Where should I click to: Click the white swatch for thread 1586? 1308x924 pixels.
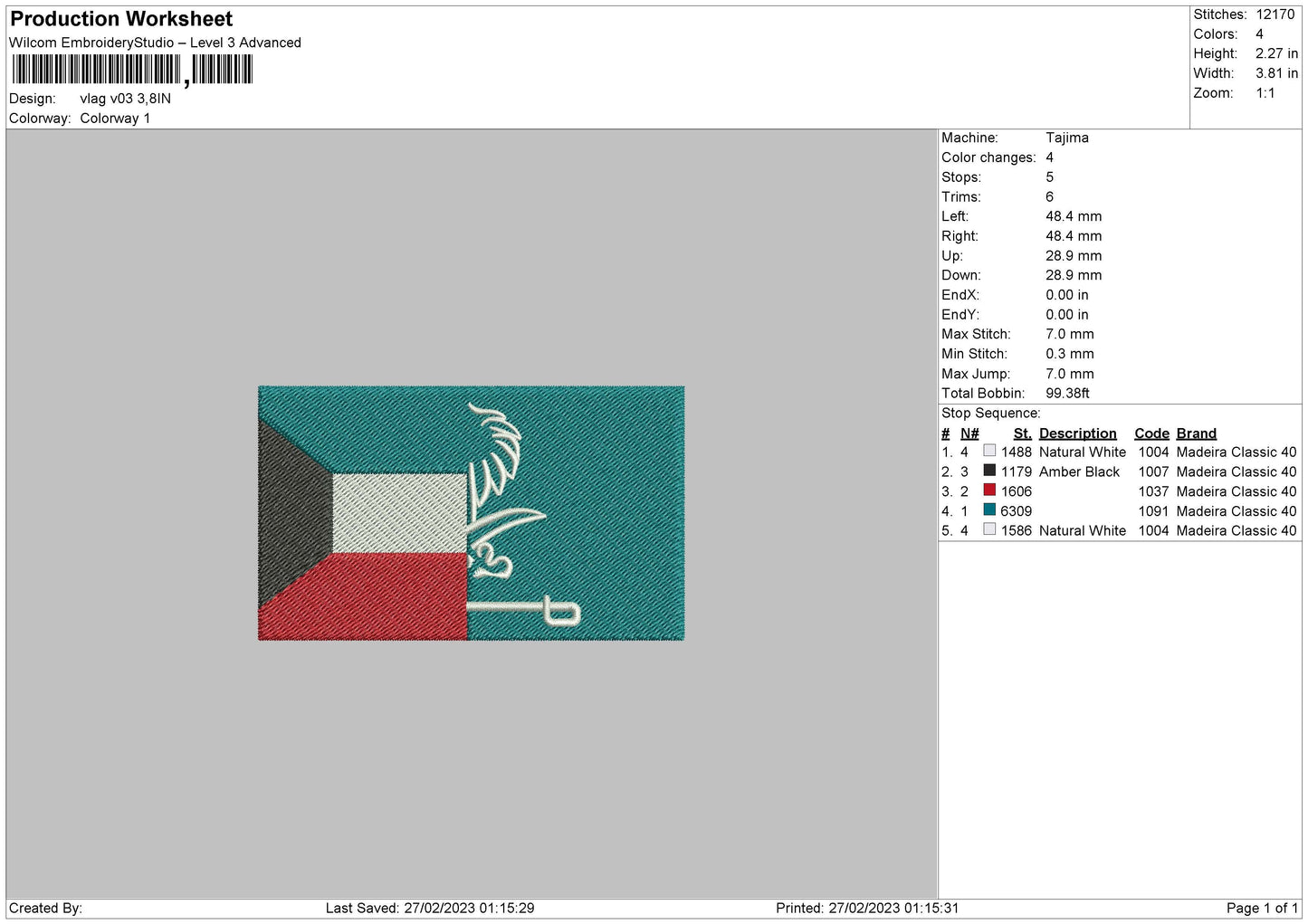pos(989,529)
